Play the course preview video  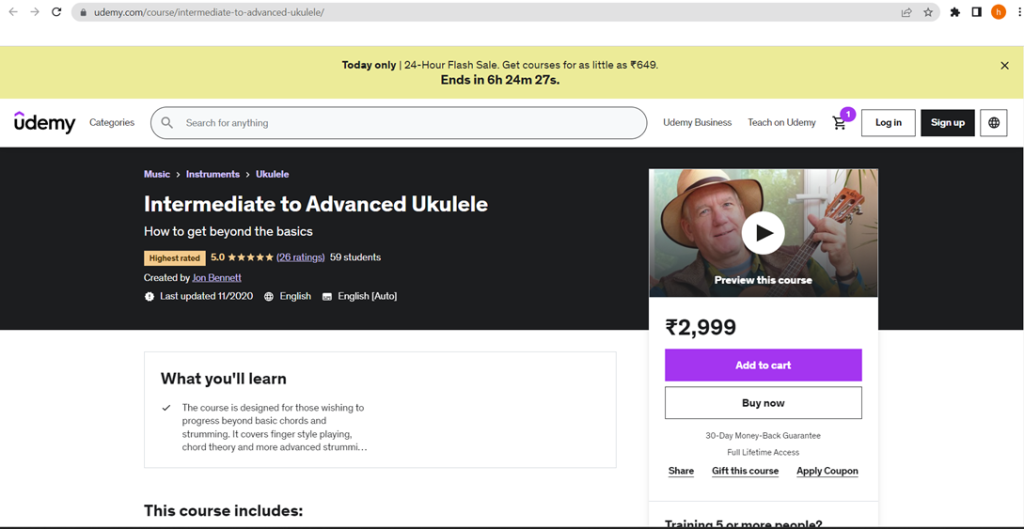tap(763, 233)
